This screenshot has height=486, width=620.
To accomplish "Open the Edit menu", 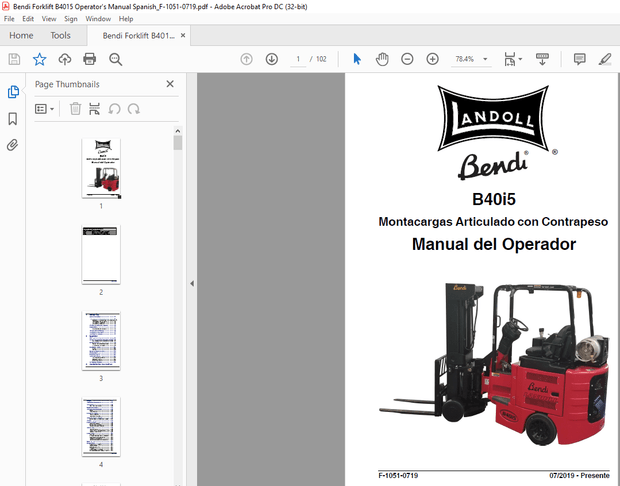I will (28, 19).
